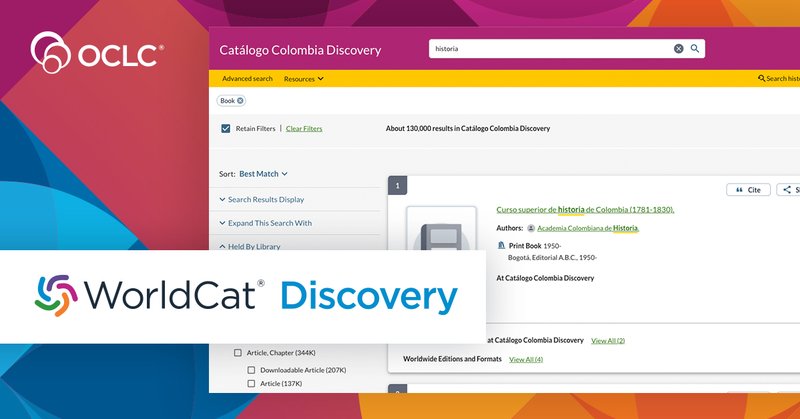Screen dimensions: 800x419
Task: Open the Resources dropdown menu
Action: point(304,79)
